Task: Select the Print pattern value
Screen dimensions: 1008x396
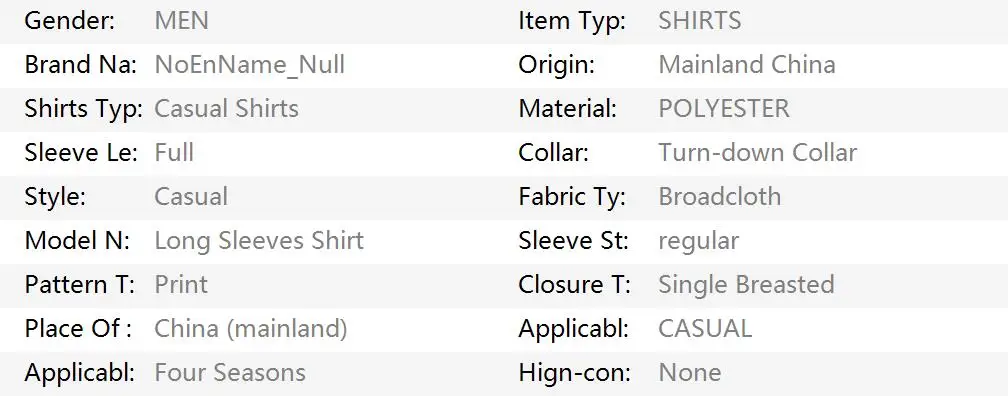Action: 181,285
